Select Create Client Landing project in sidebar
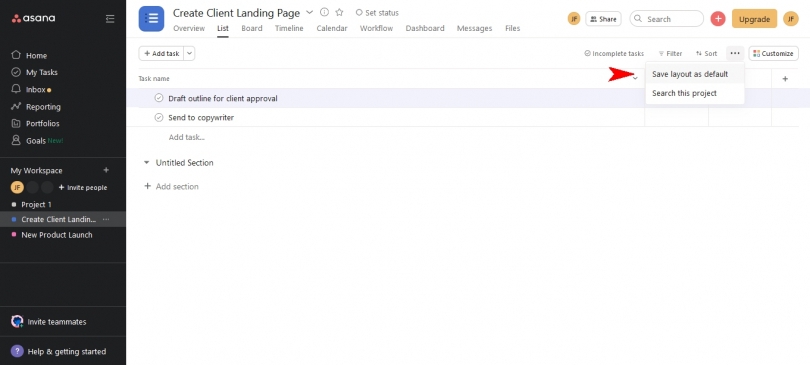This screenshot has height=365, width=810. point(58,219)
